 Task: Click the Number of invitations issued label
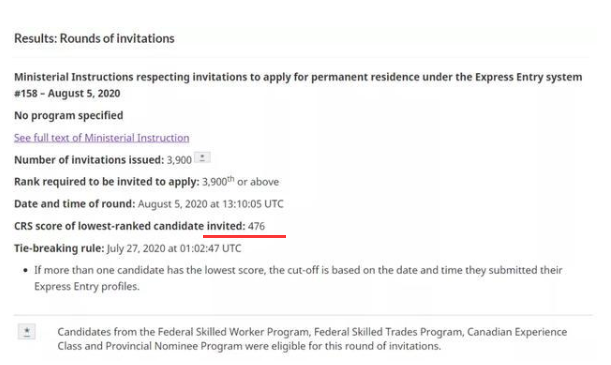point(89,160)
